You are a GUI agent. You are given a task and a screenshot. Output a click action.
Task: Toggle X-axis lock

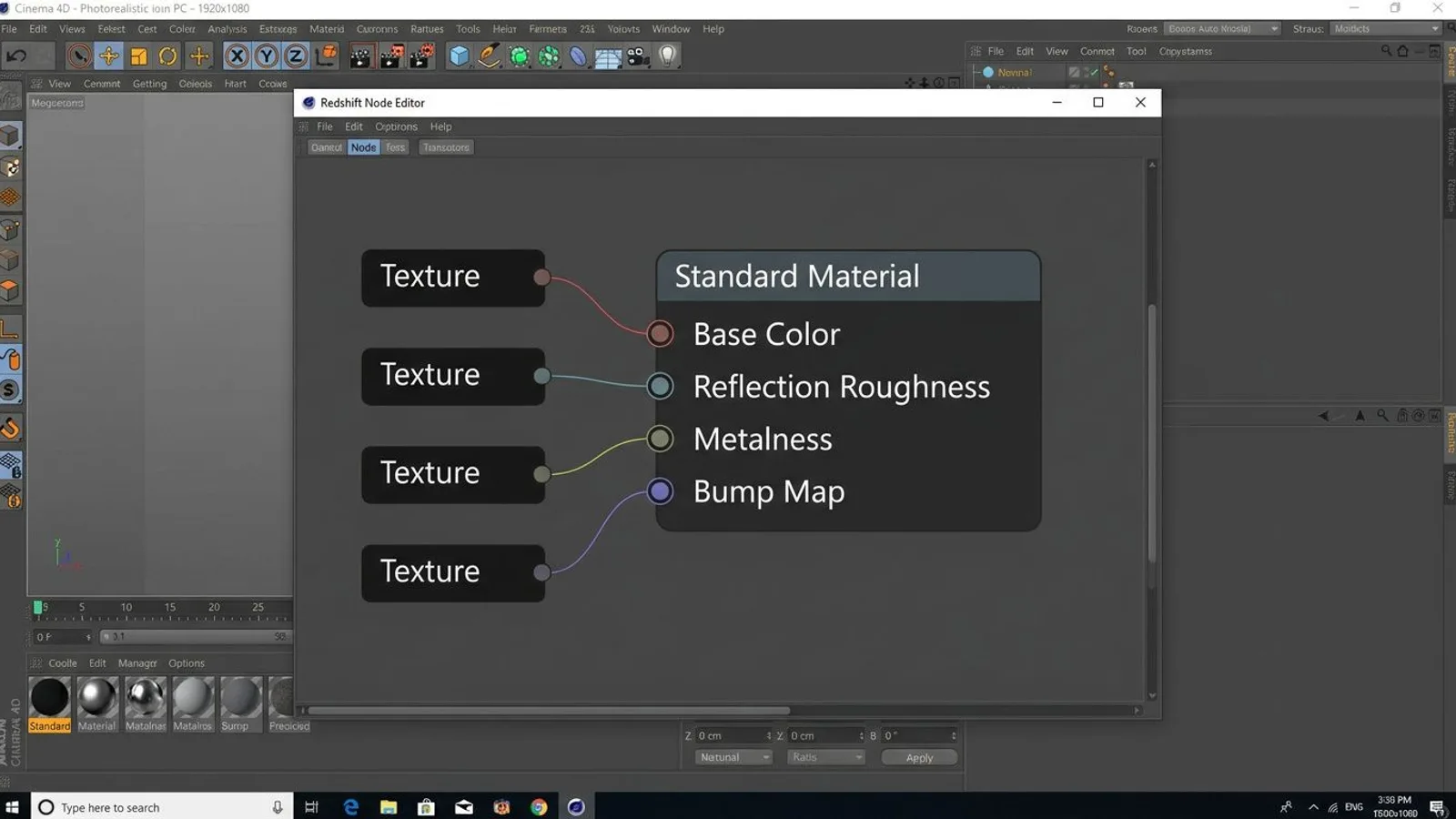(x=237, y=56)
